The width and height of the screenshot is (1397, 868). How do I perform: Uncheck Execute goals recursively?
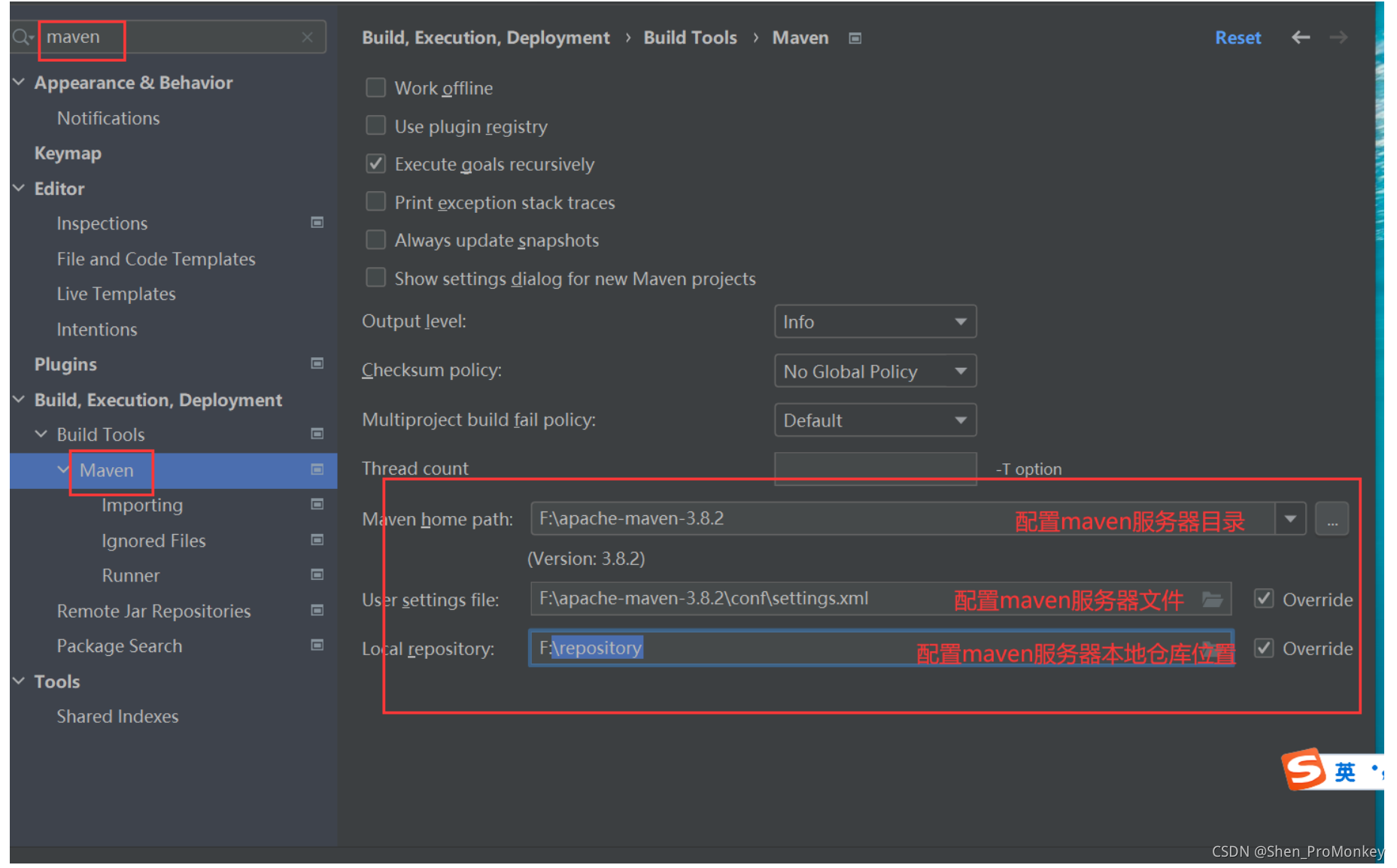375,164
